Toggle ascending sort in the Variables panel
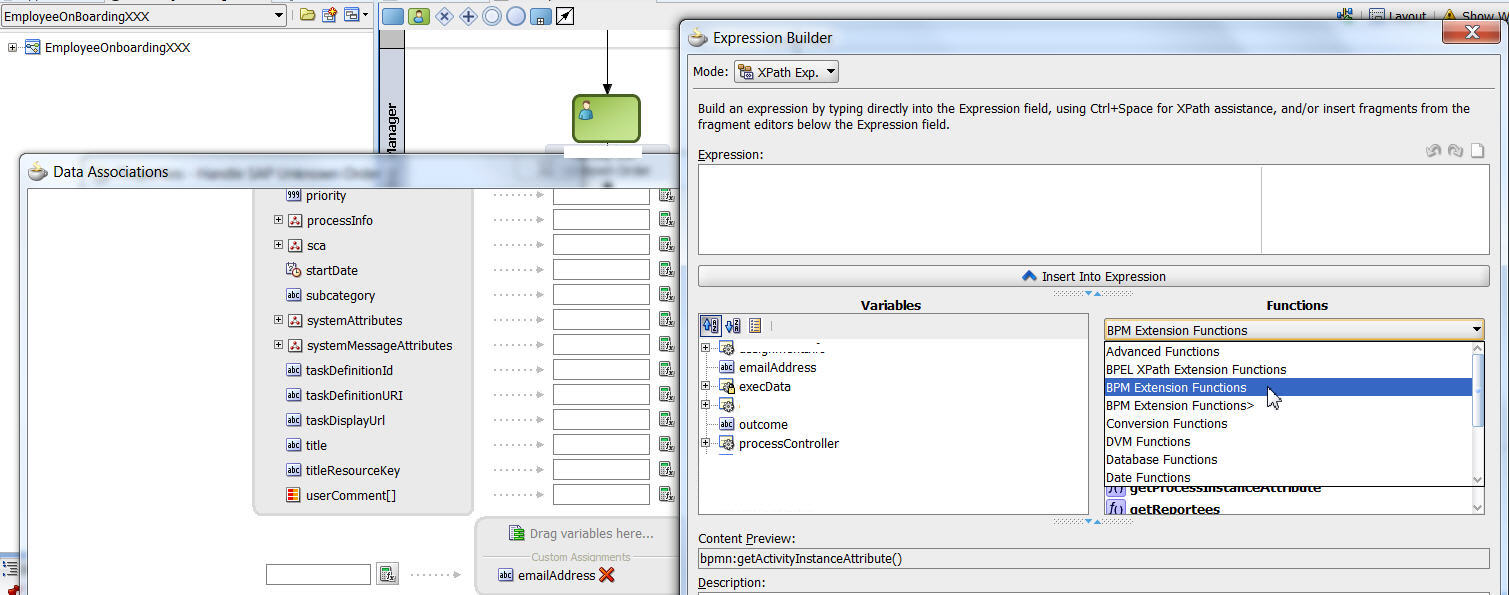Viewport: 1509px width, 595px height. [710, 324]
